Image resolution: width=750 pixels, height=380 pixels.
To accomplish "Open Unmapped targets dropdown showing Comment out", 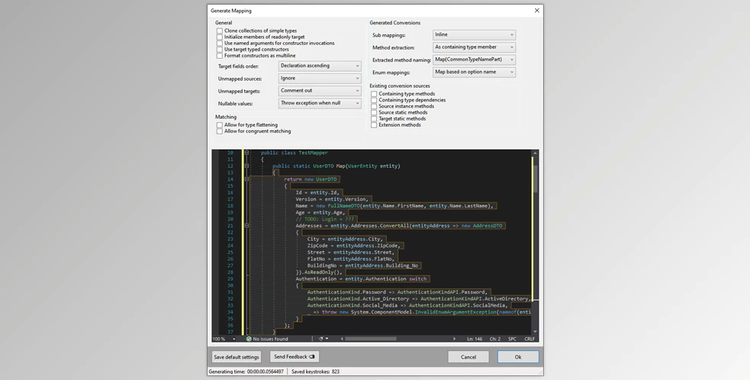I will [320, 90].
